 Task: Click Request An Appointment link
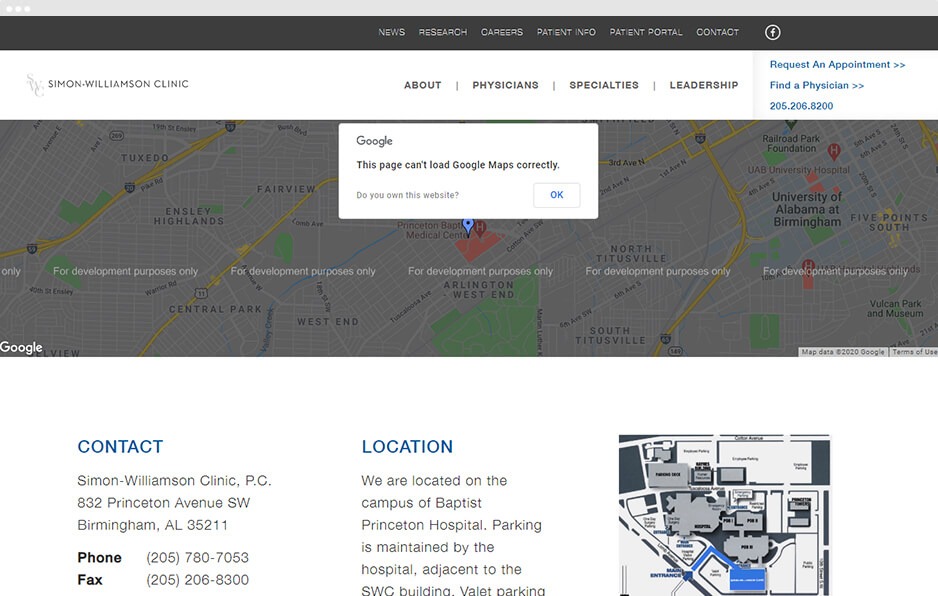(838, 65)
